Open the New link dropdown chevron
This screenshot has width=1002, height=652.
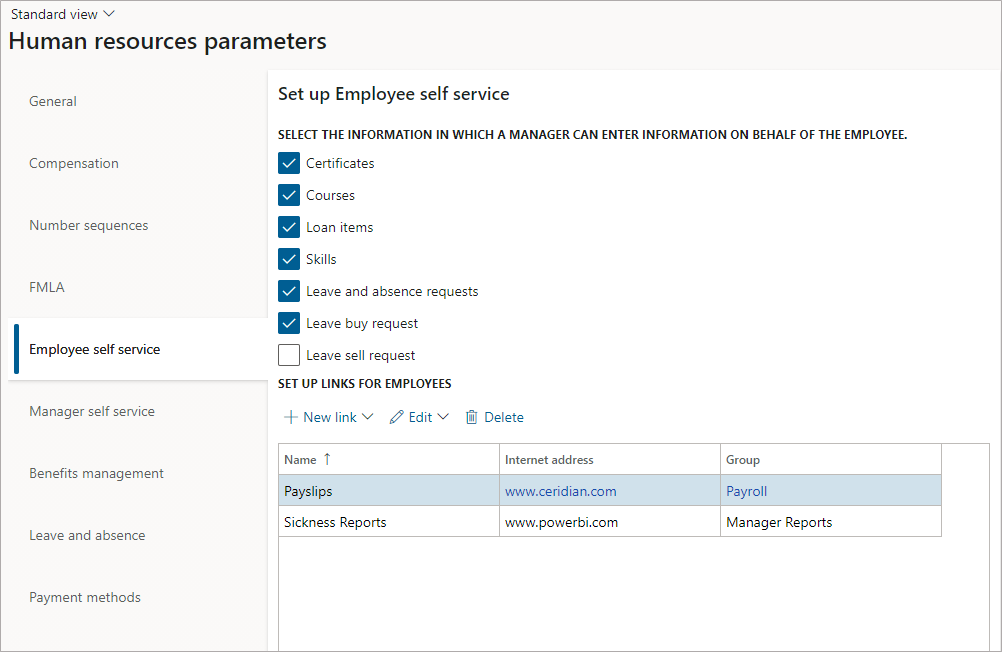tap(367, 417)
